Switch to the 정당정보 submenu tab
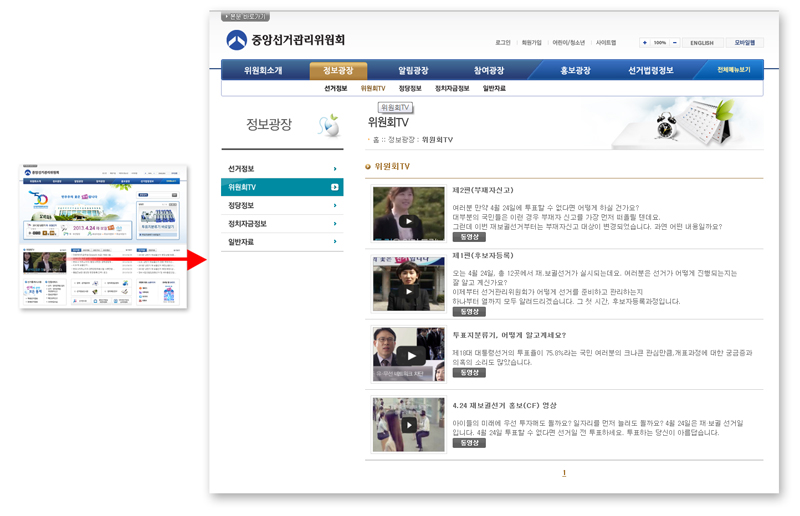 tap(410, 89)
